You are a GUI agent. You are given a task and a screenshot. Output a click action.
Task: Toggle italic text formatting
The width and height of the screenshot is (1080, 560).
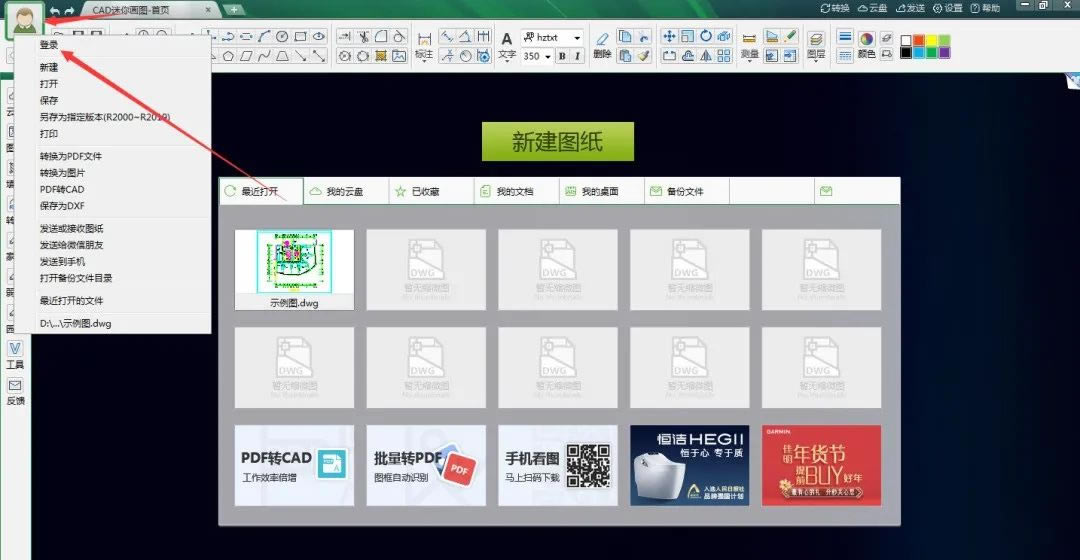(577, 57)
